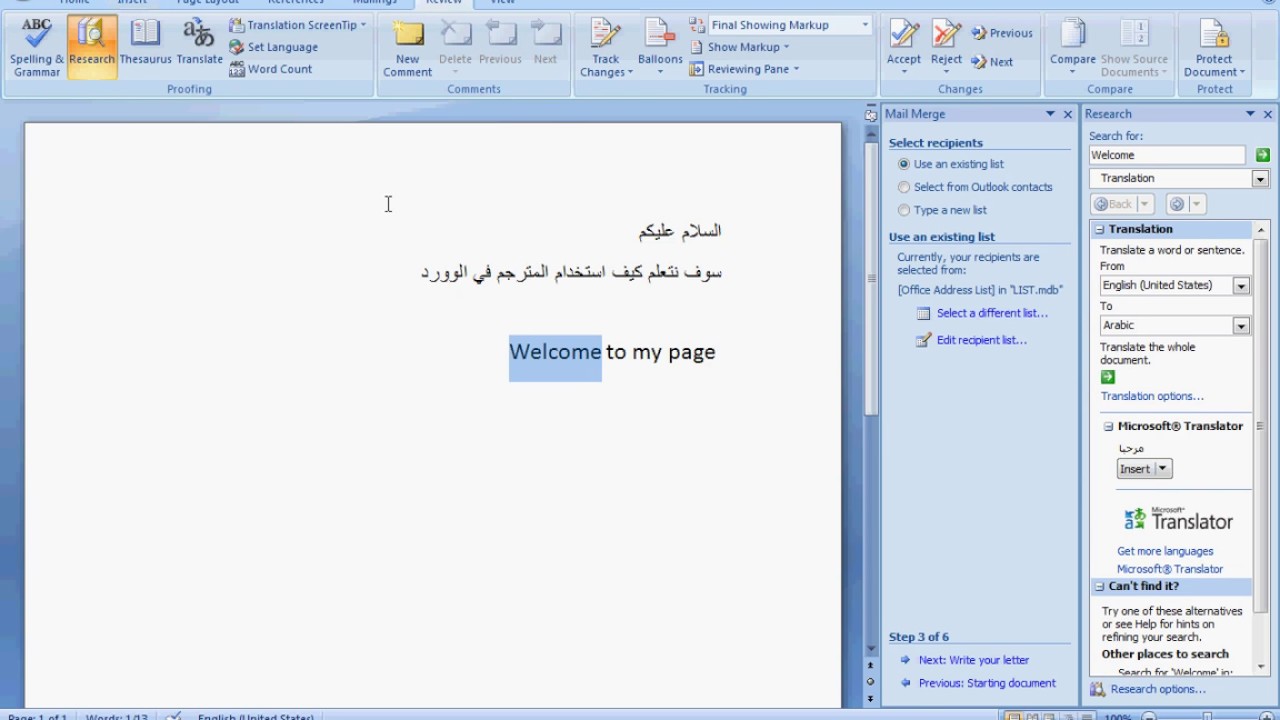Open Research pane options arrow
Image resolution: width=1280 pixels, height=720 pixels.
pos(1250,114)
